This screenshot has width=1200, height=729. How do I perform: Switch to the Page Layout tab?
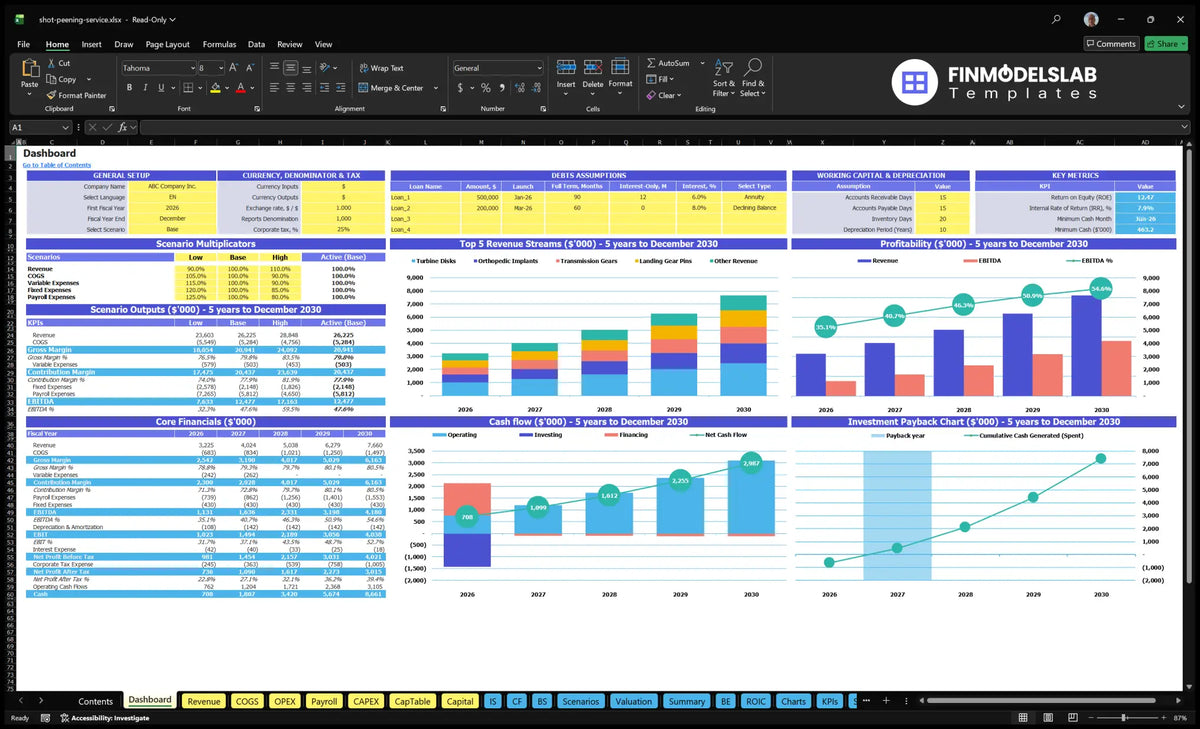coord(167,44)
